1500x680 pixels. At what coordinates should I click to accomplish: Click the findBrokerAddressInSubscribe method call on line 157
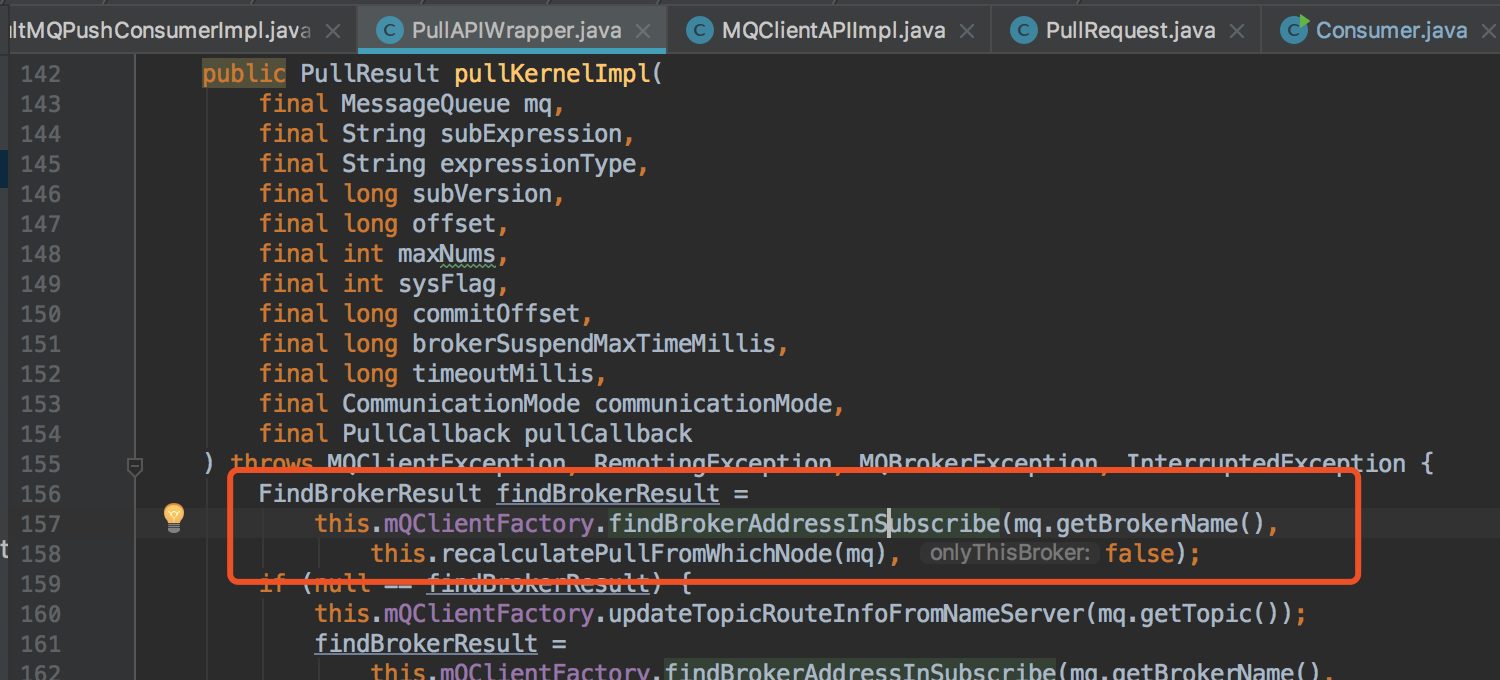click(804, 523)
